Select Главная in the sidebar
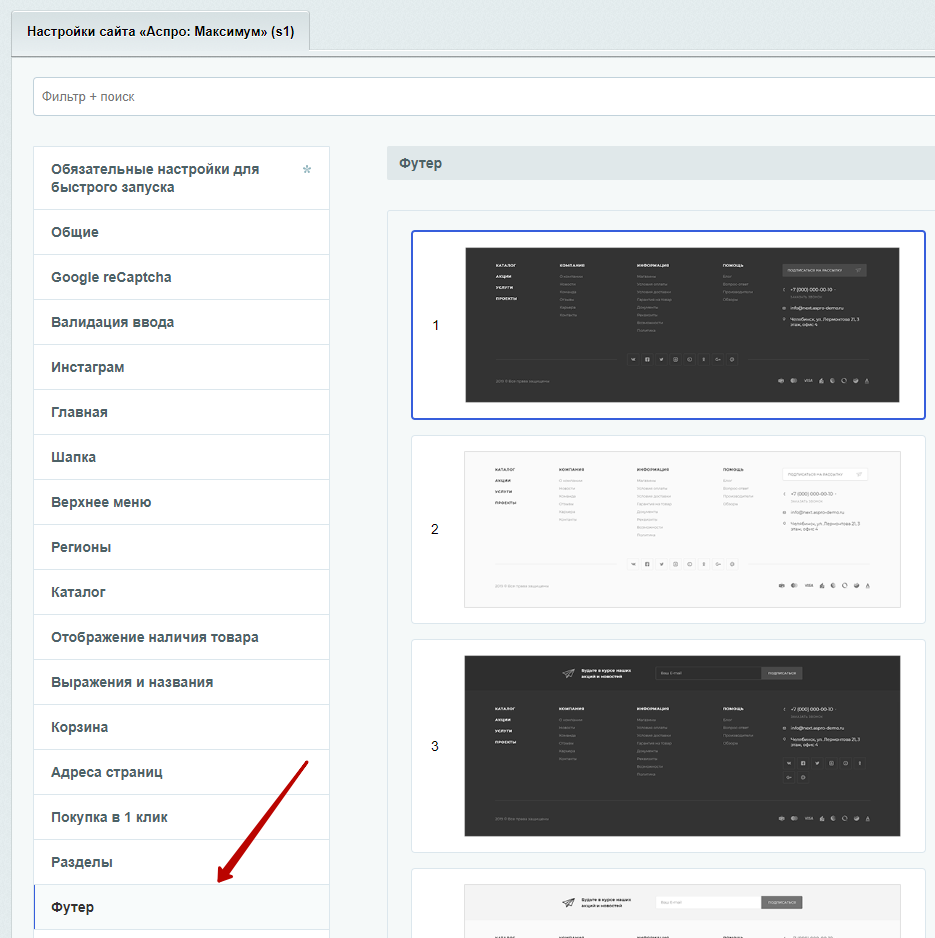935x938 pixels. (181, 412)
